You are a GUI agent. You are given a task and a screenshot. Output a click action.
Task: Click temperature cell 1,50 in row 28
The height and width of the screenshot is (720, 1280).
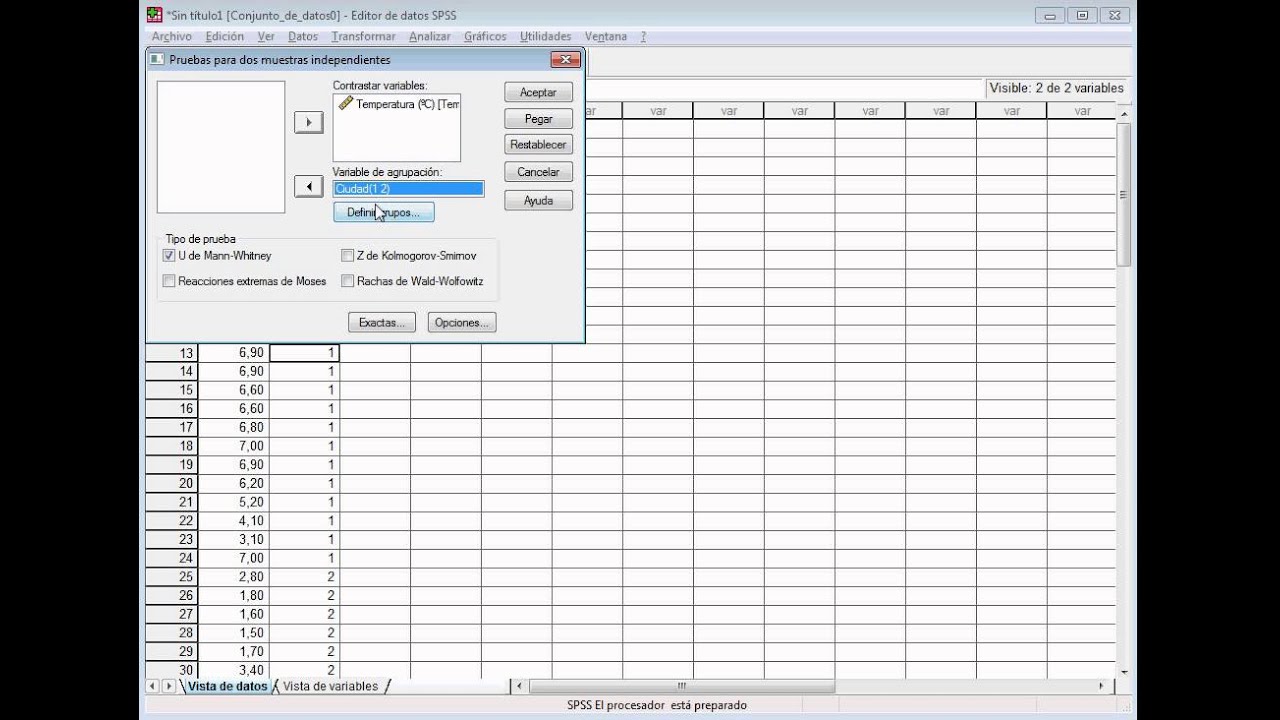pyautogui.click(x=234, y=633)
